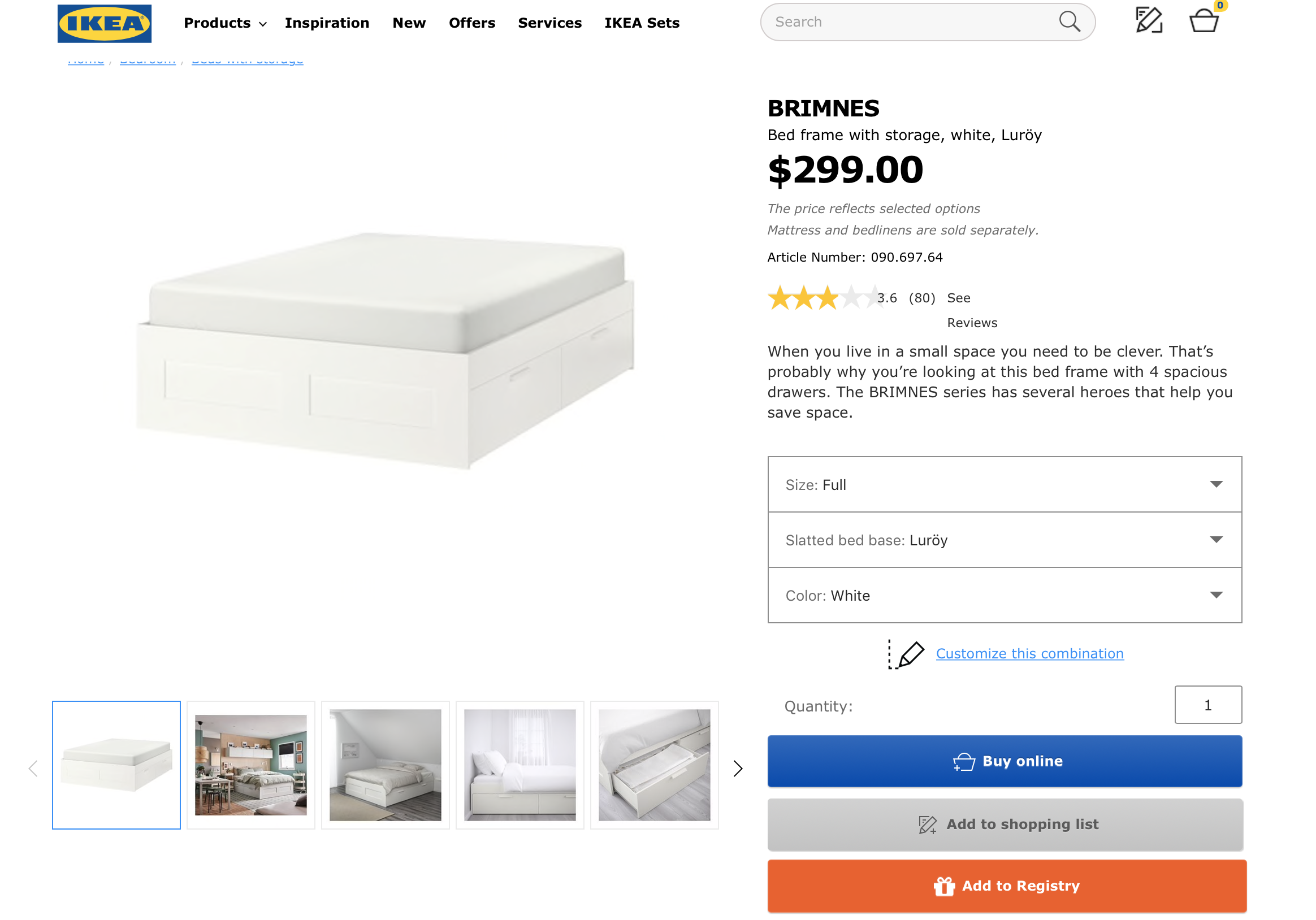The height and width of the screenshot is (920, 1316).
Task: Click the Add to Registry button
Action: tap(1006, 886)
